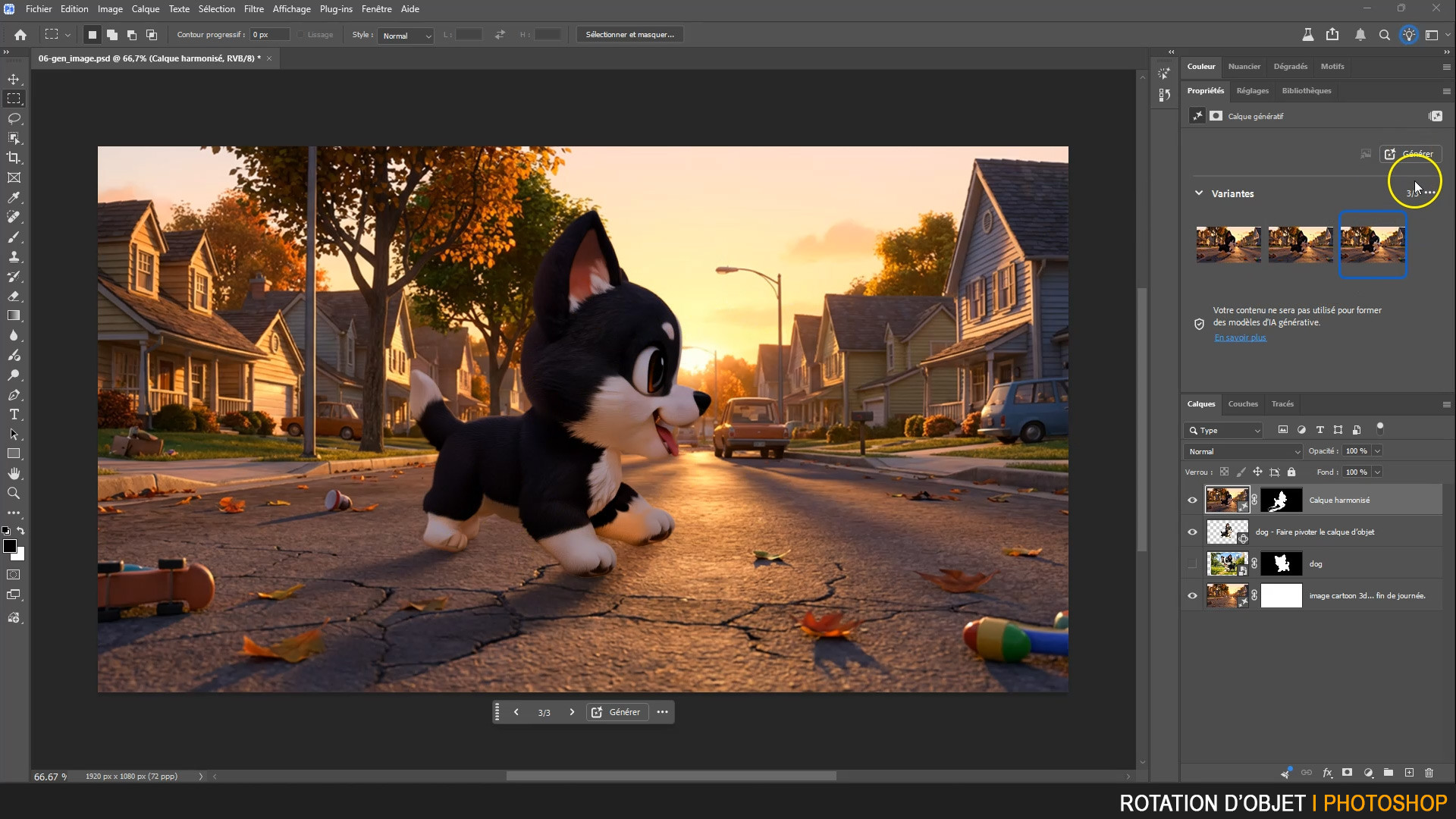Select the Gradient tool
Screen dimensions: 1456x819
(14, 315)
